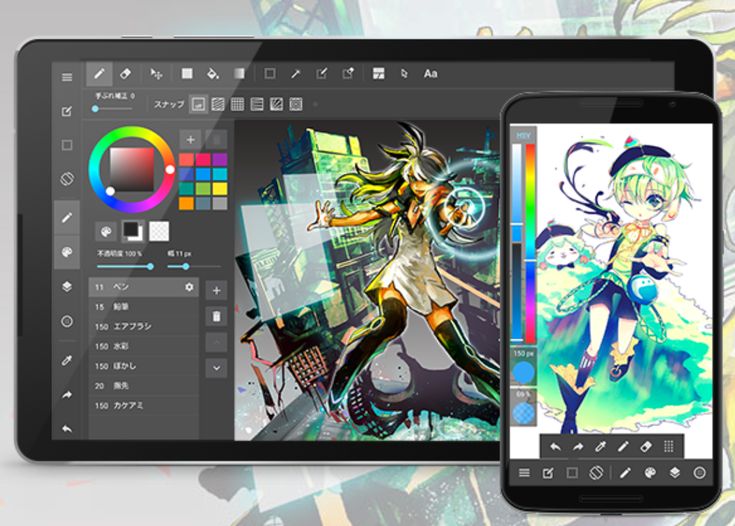The height and width of the screenshot is (526, 735).
Task: Enable the radial snap guide
Action: coord(277,104)
